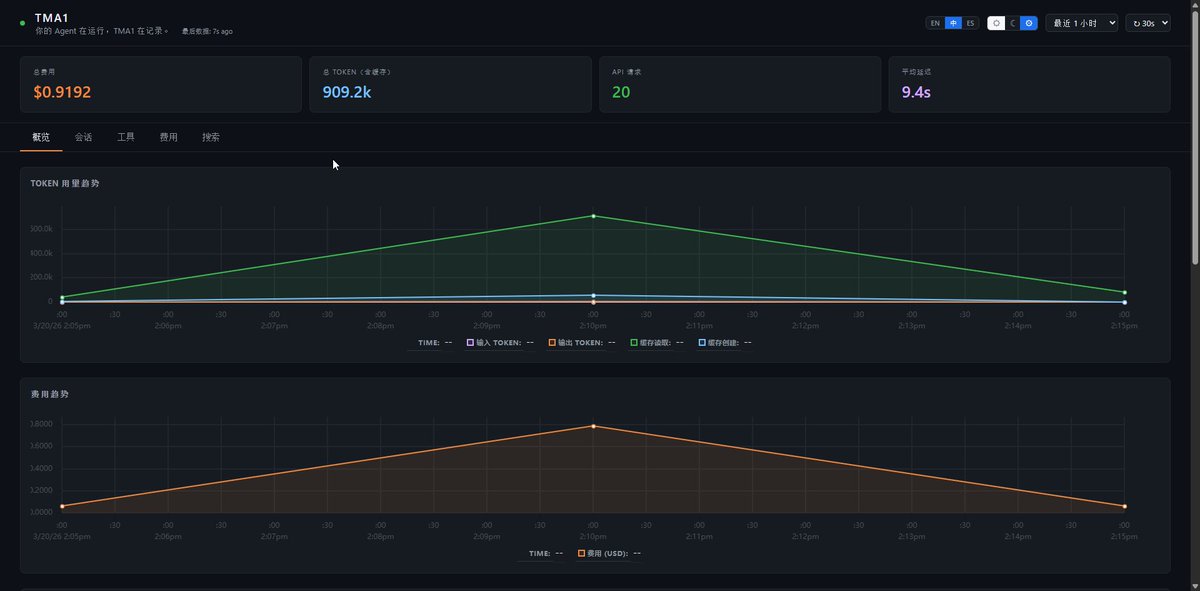Click orange peak point in cost chart
Screen dimensions: 1200x591
point(593,426)
